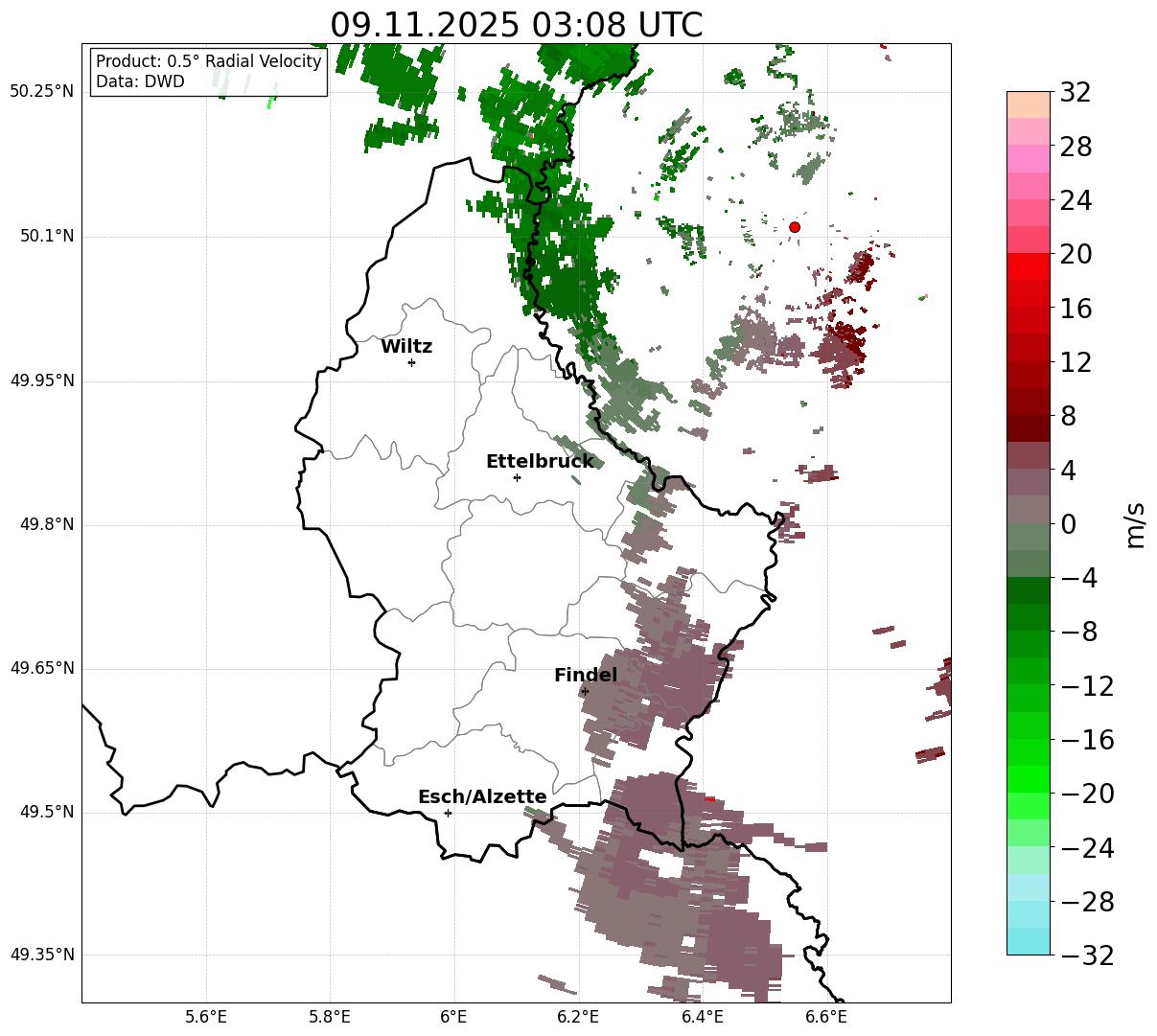Click the colorbar tick label 8
1157x1036 pixels.
coord(1068,416)
